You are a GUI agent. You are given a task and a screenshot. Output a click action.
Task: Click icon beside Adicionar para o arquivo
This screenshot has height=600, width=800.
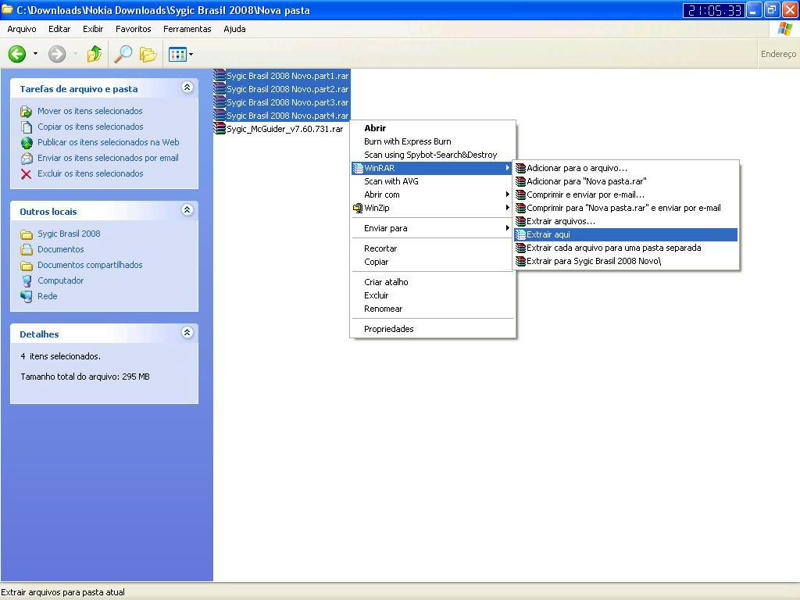coord(520,168)
